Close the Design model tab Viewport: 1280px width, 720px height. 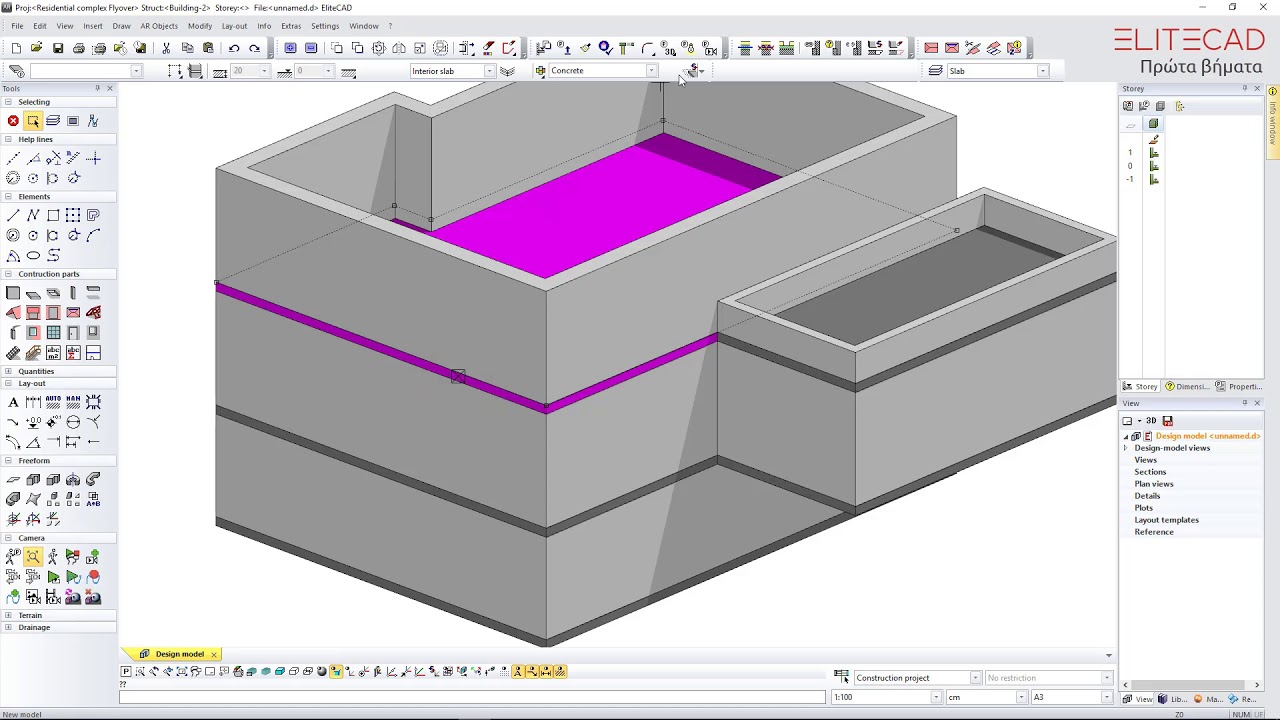[x=213, y=654]
